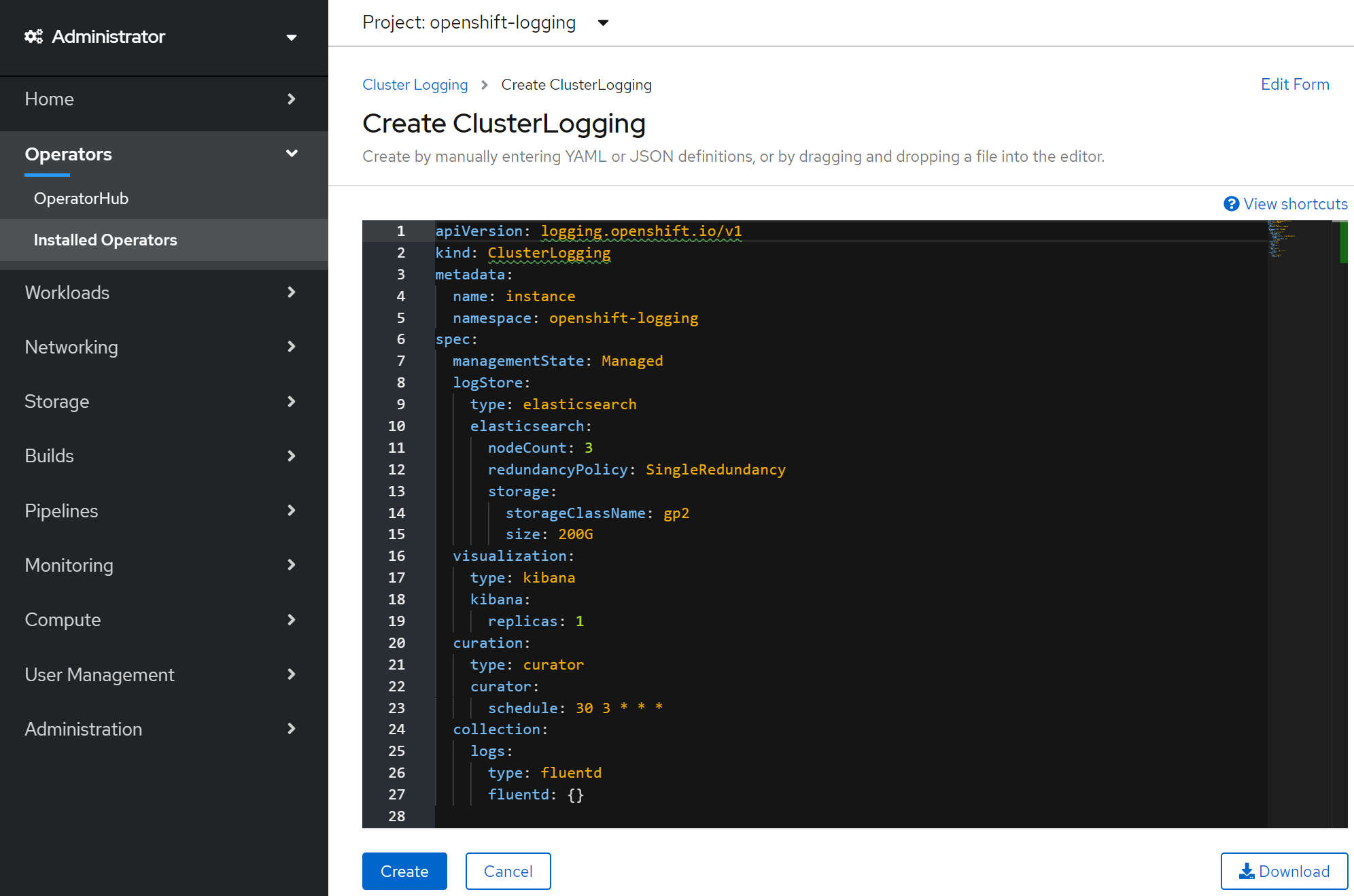Switch to Edit Form view
Viewport: 1354px width, 896px height.
(x=1294, y=84)
